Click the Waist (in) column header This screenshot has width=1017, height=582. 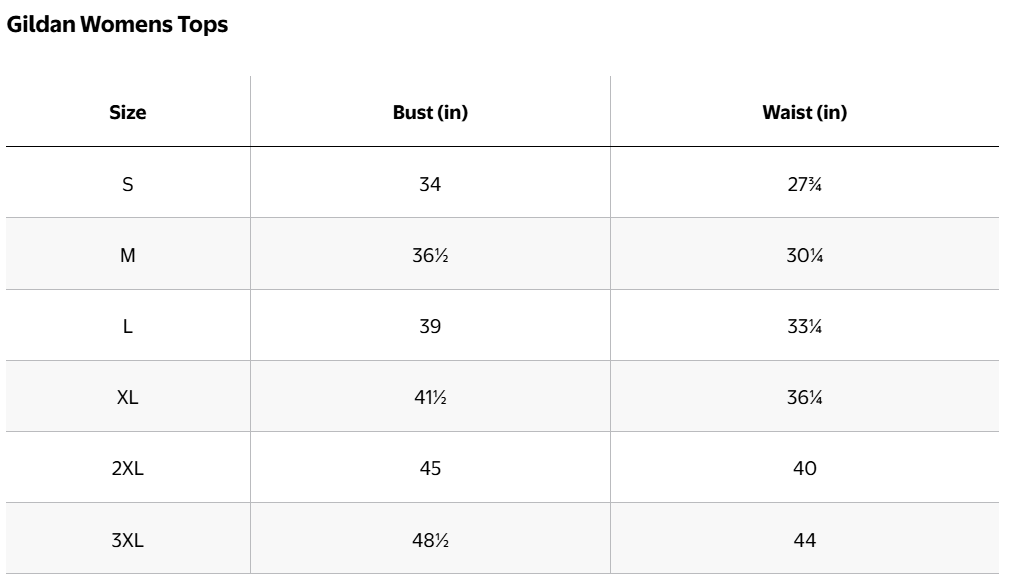click(804, 113)
